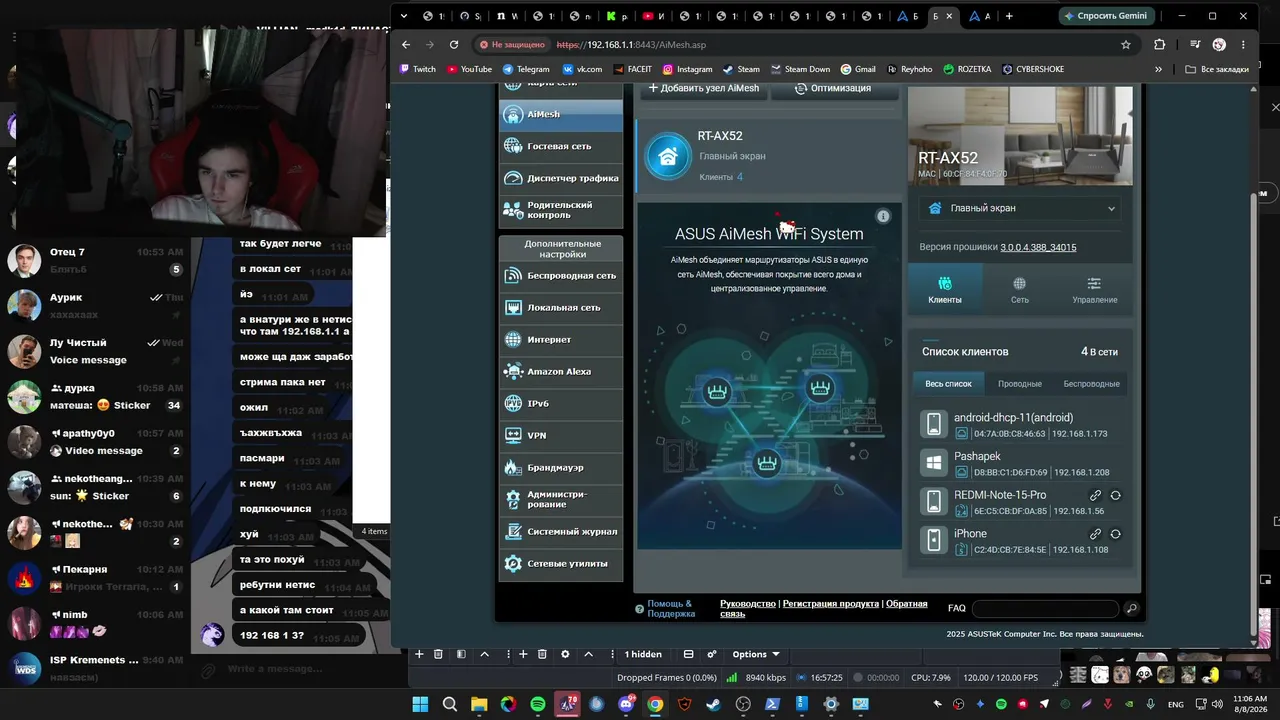Show more bookmarks with the chevron
The height and width of the screenshot is (720, 1280).
[1158, 69]
